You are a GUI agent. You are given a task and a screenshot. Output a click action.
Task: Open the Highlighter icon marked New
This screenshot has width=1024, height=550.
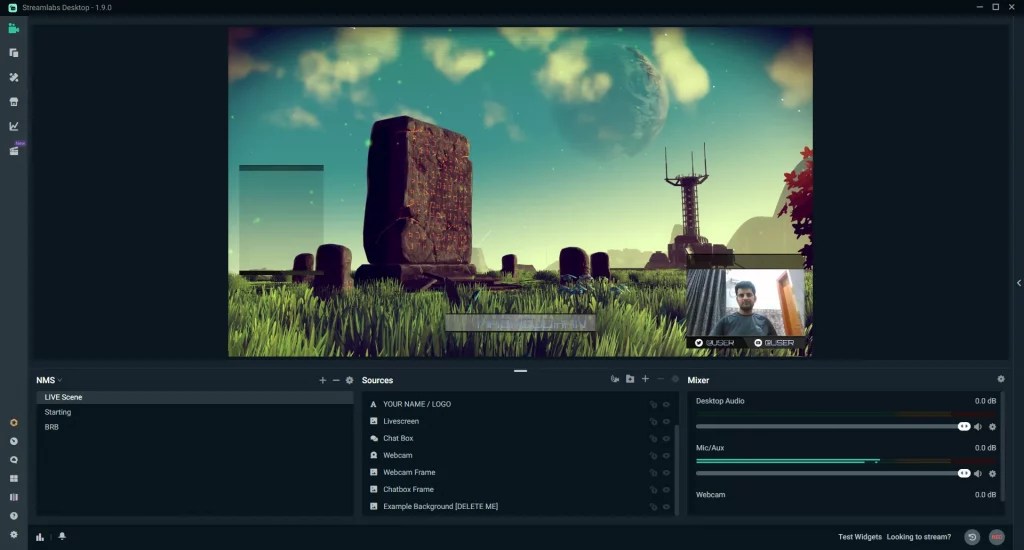[x=14, y=151]
